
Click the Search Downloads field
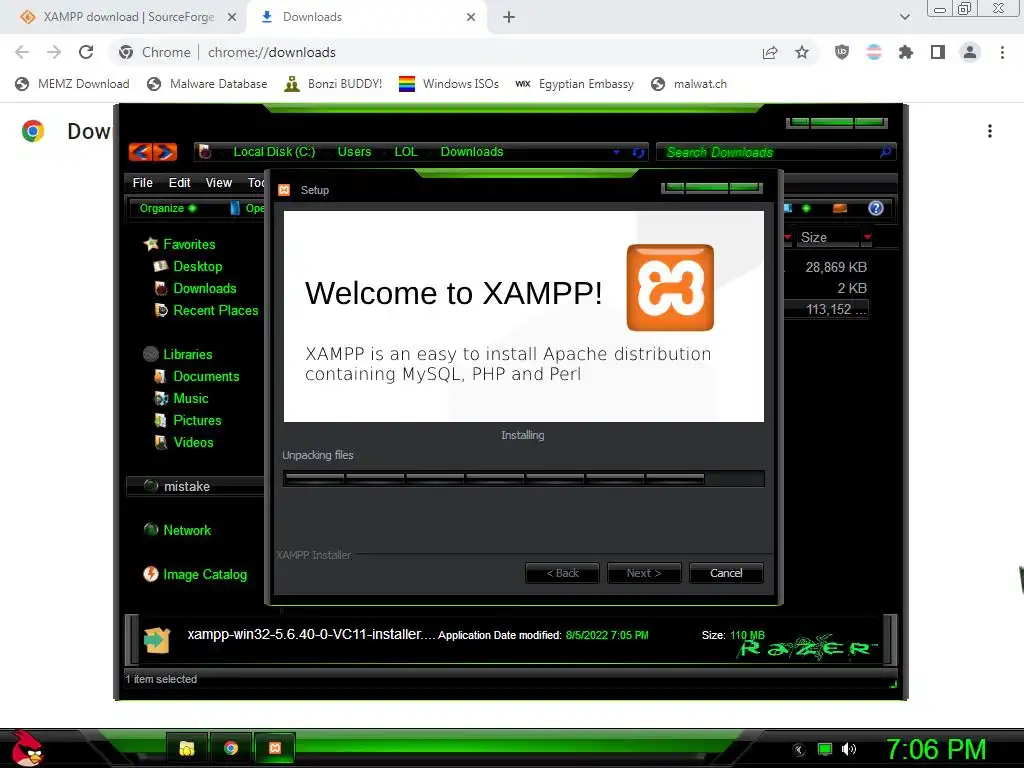776,152
